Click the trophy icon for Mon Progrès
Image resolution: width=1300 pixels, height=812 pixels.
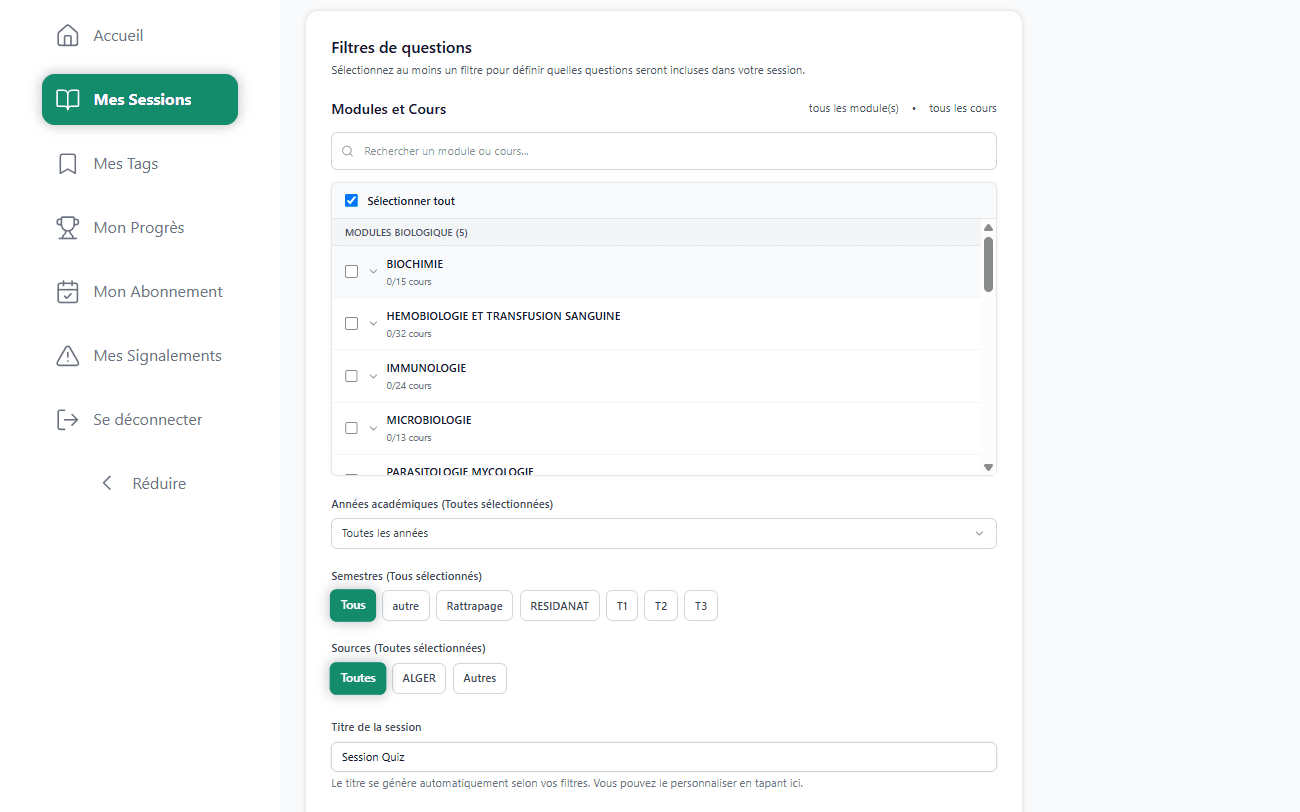coord(67,227)
